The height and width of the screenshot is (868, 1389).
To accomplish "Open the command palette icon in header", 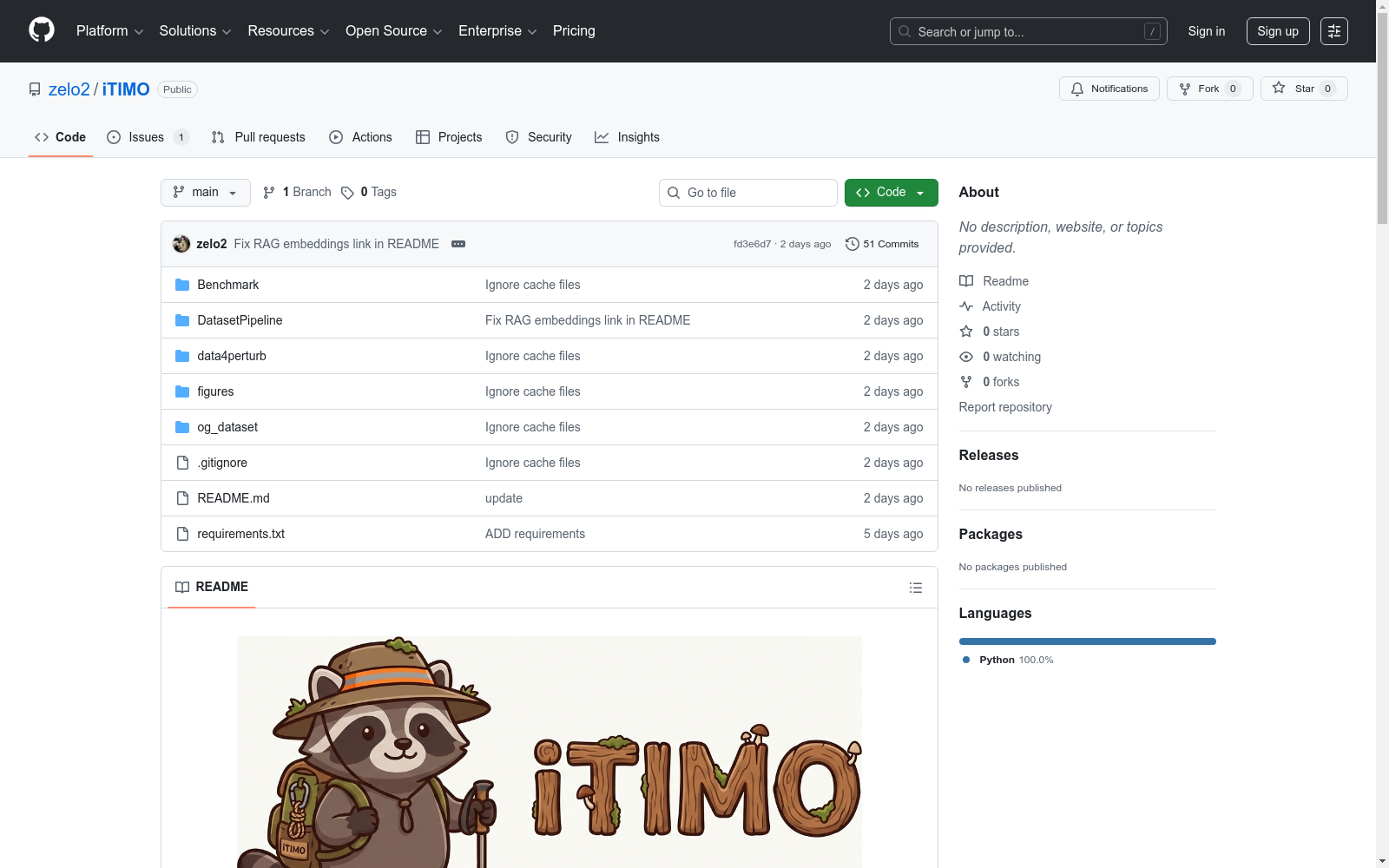I will 1334,31.
